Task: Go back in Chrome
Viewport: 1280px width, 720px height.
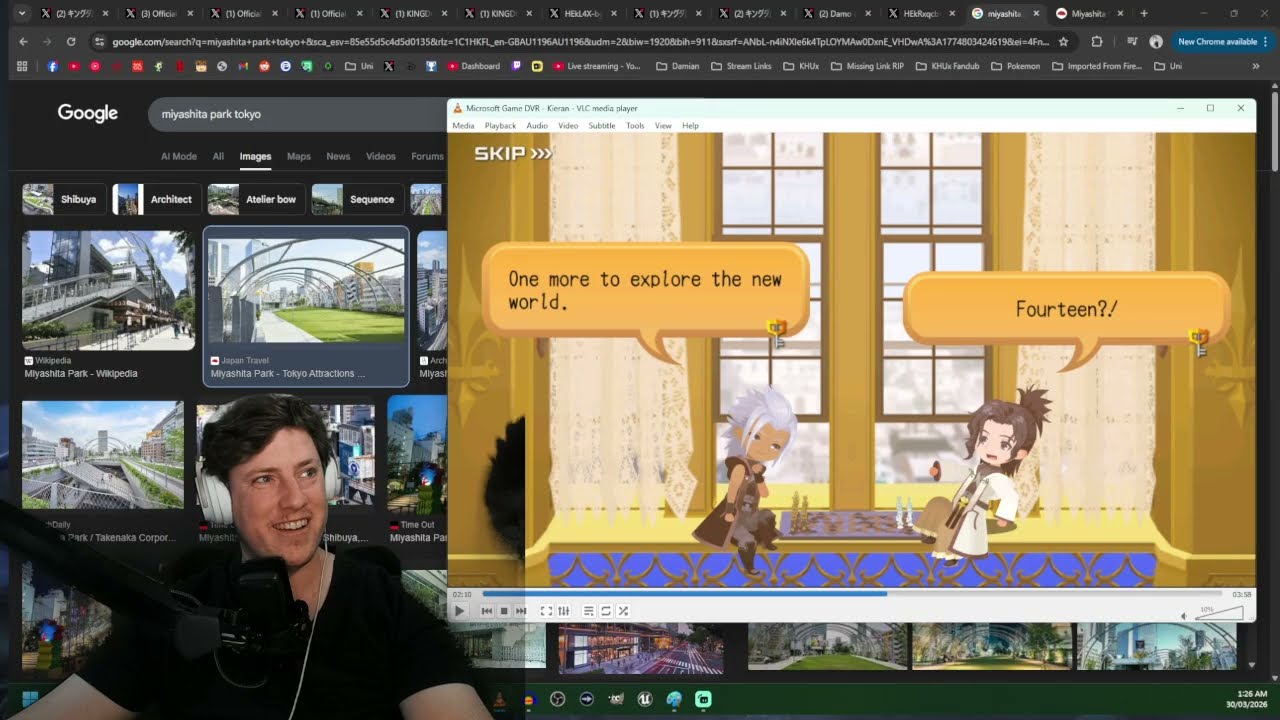Action: (x=23, y=42)
